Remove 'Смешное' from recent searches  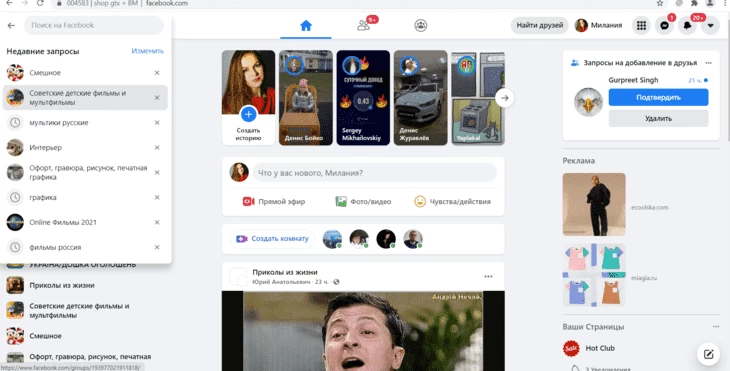[x=157, y=73]
